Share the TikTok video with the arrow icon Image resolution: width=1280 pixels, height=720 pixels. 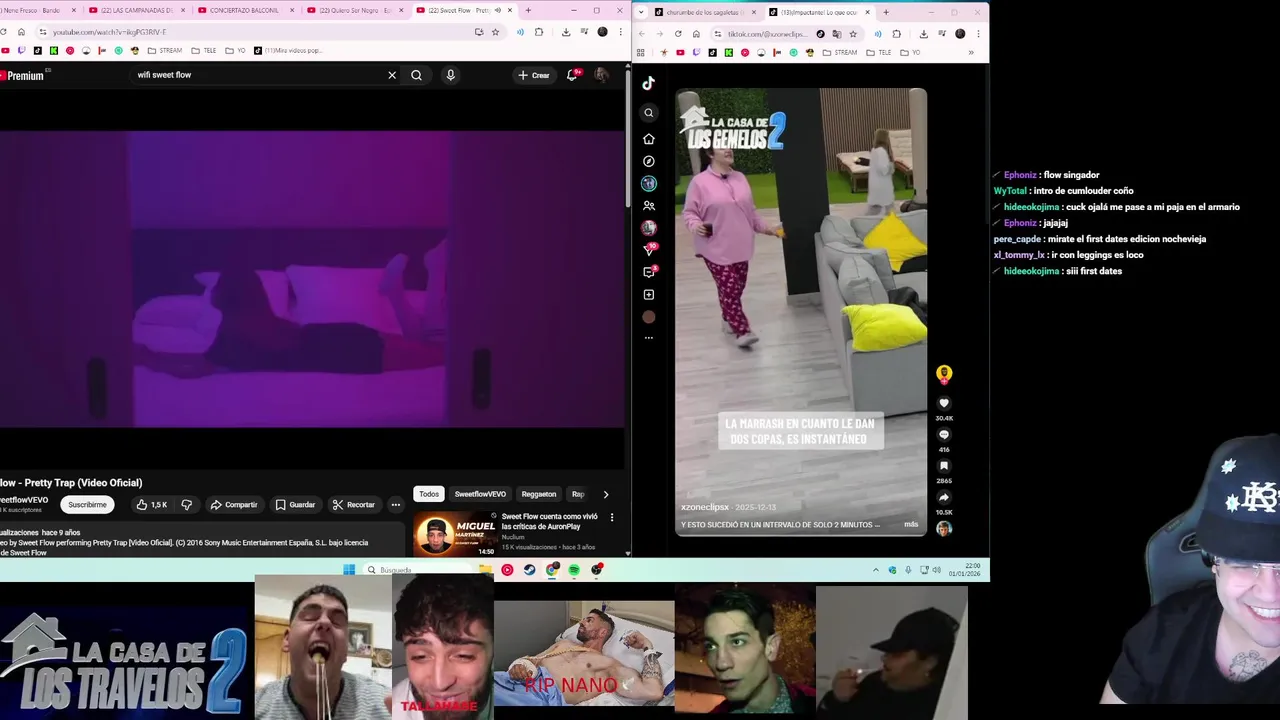click(944, 497)
